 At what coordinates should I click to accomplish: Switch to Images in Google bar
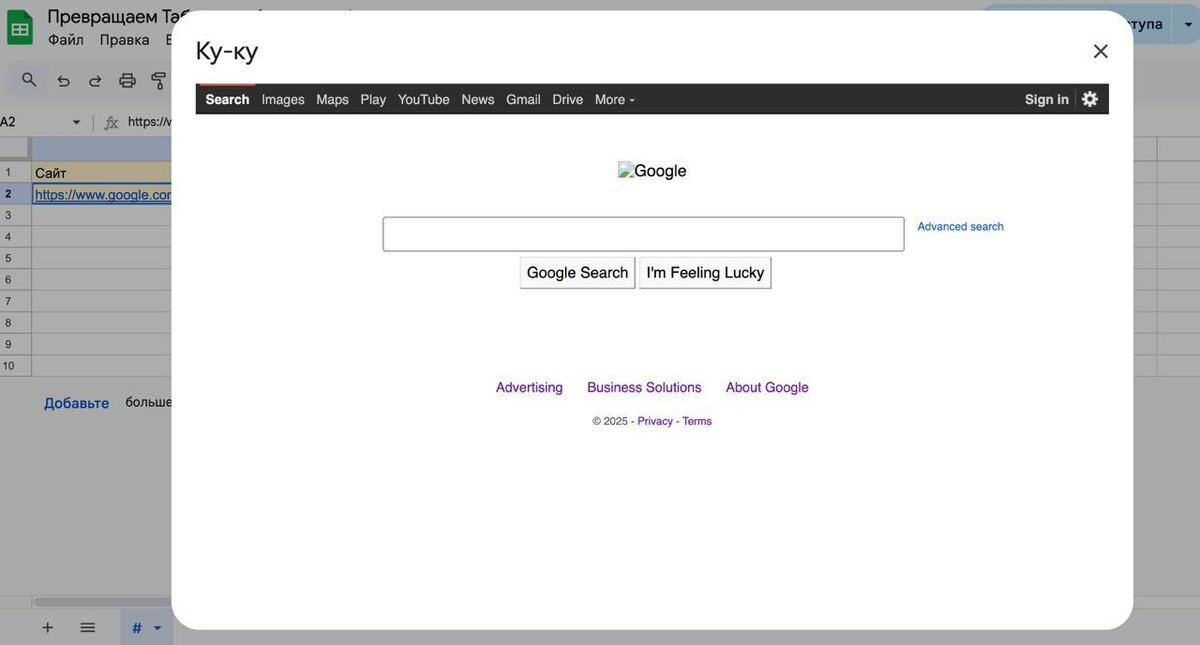(x=283, y=99)
